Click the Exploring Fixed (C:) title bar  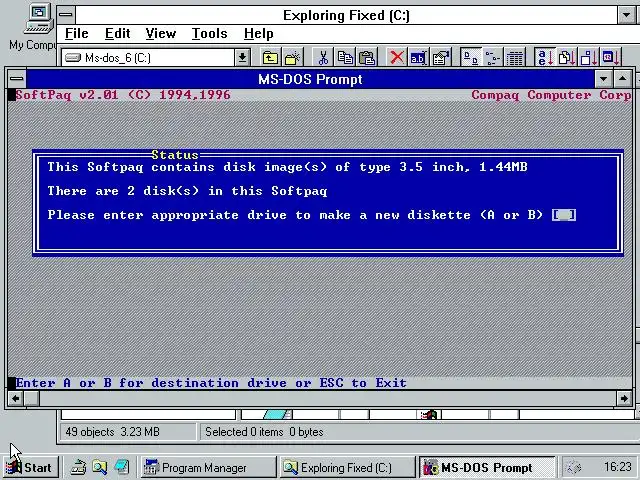346,15
